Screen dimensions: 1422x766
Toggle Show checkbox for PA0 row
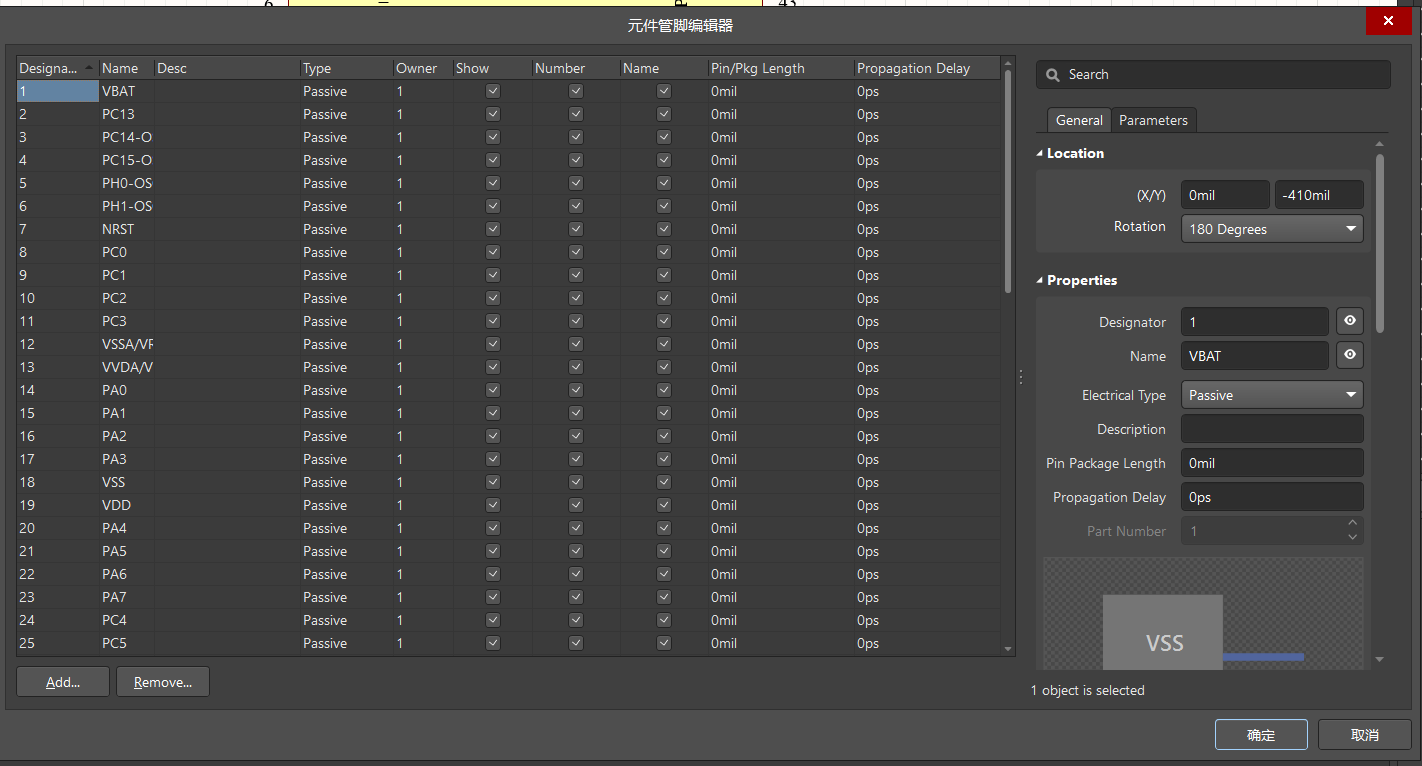coord(493,390)
